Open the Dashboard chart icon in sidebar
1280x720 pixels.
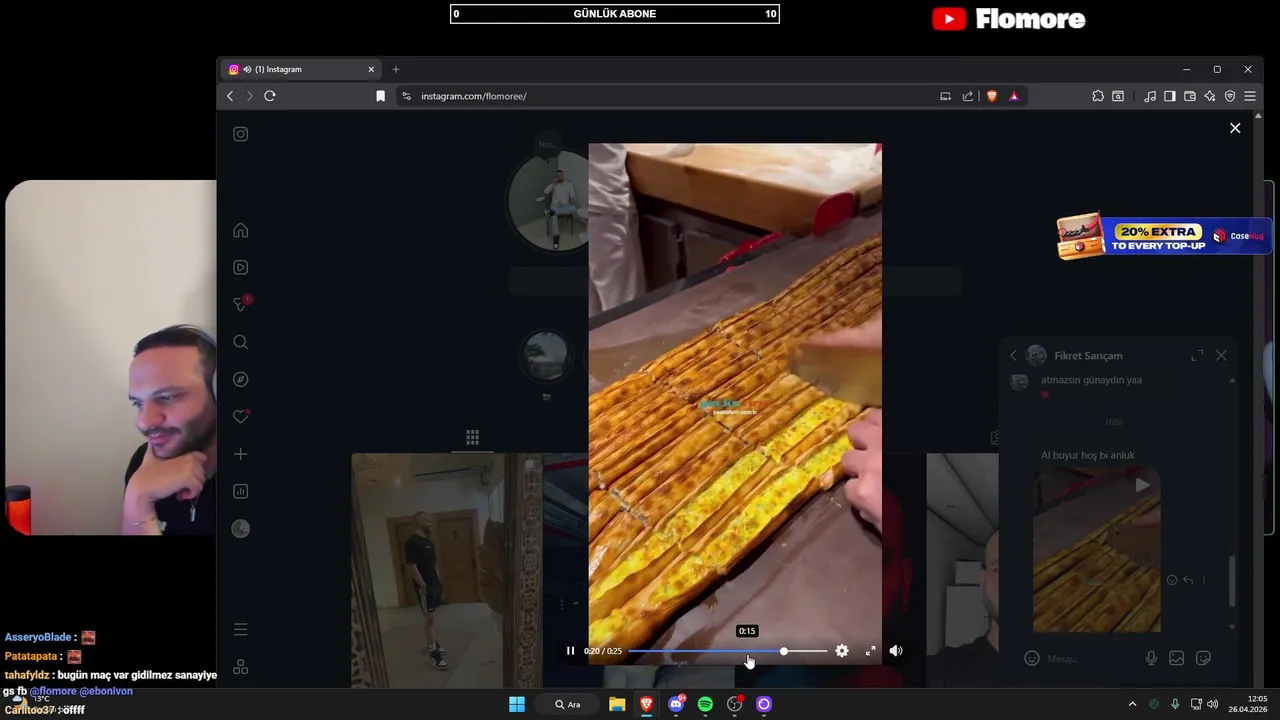pyautogui.click(x=240, y=492)
